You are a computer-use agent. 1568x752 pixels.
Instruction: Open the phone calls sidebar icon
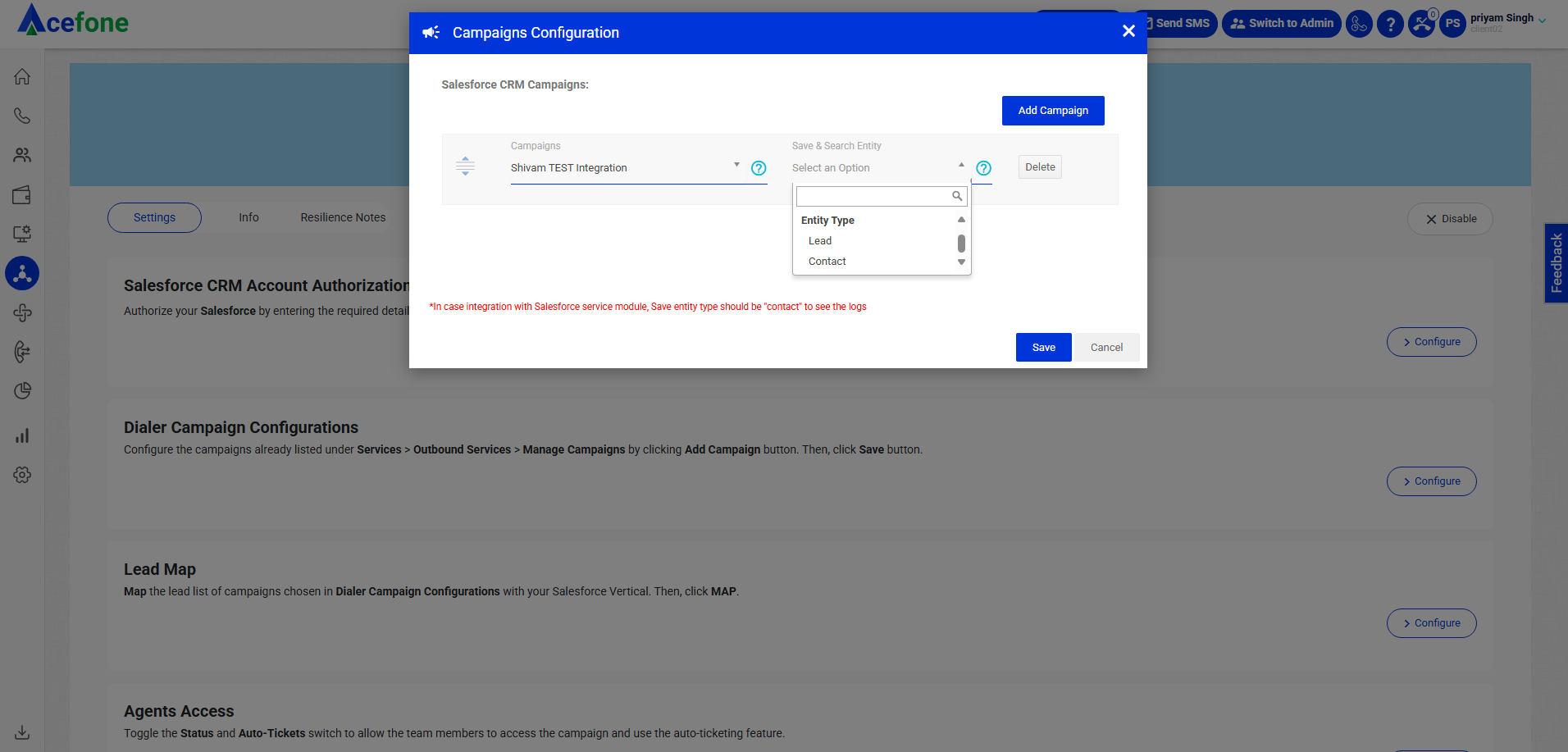click(x=22, y=116)
